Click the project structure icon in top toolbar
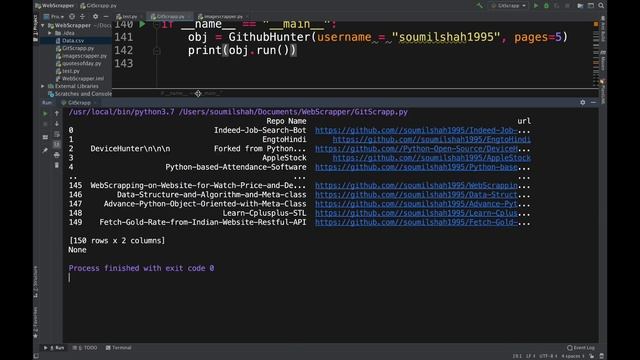Viewport: 640px width, 360px height. 580,6
